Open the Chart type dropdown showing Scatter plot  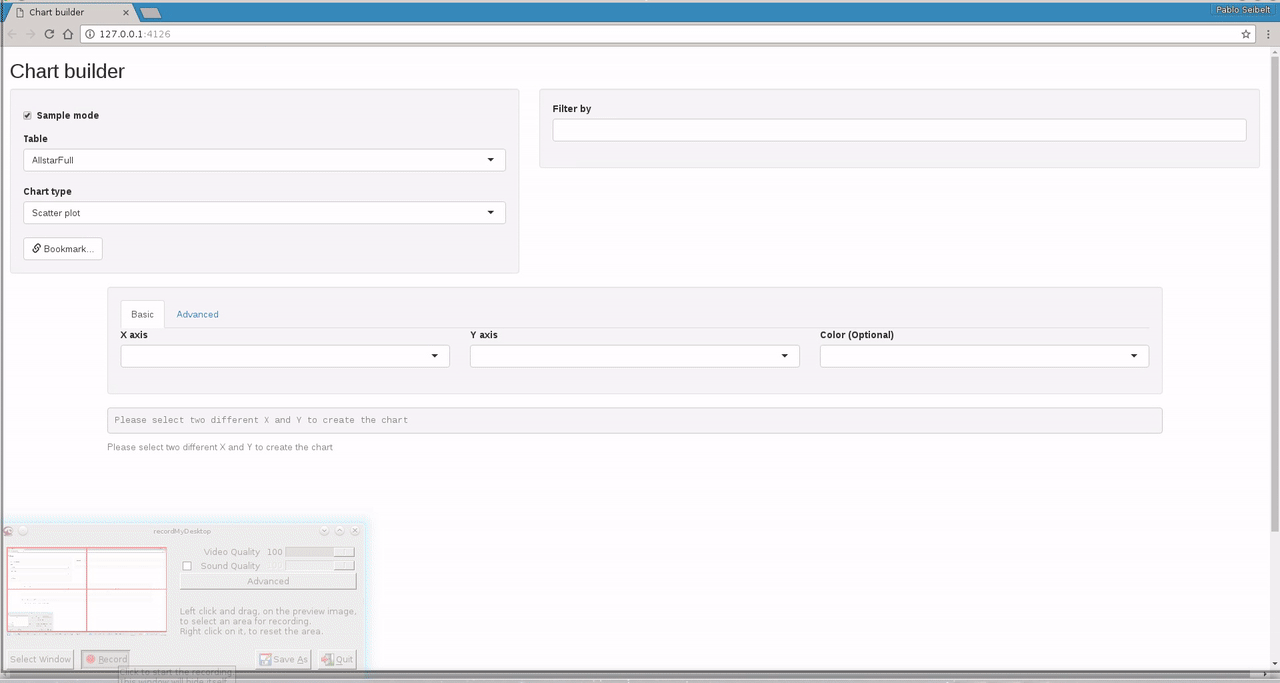[x=264, y=213]
